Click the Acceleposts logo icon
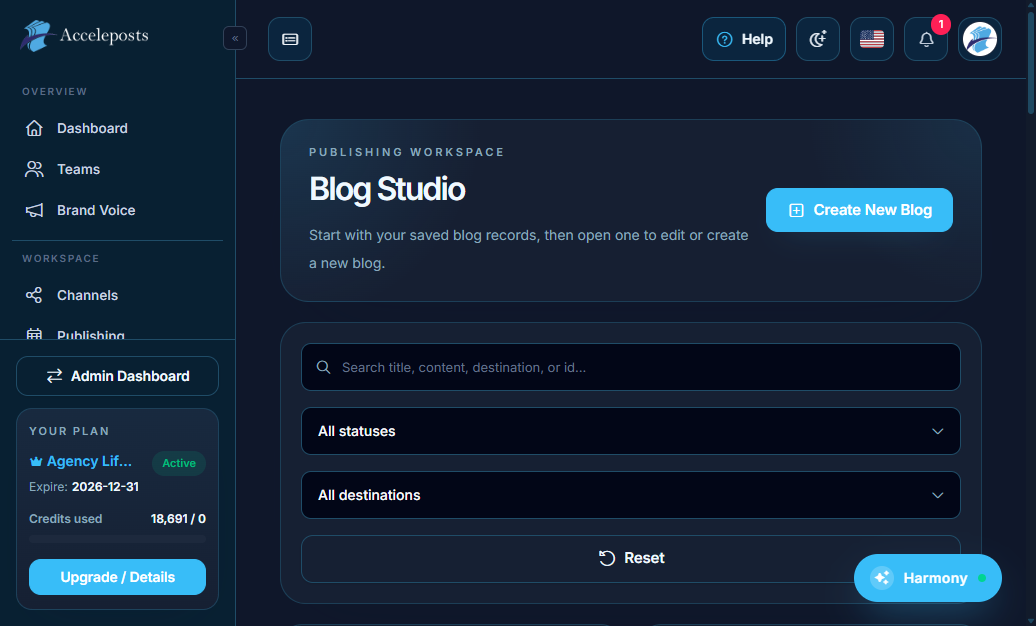This screenshot has width=1036, height=626. [x=36, y=36]
